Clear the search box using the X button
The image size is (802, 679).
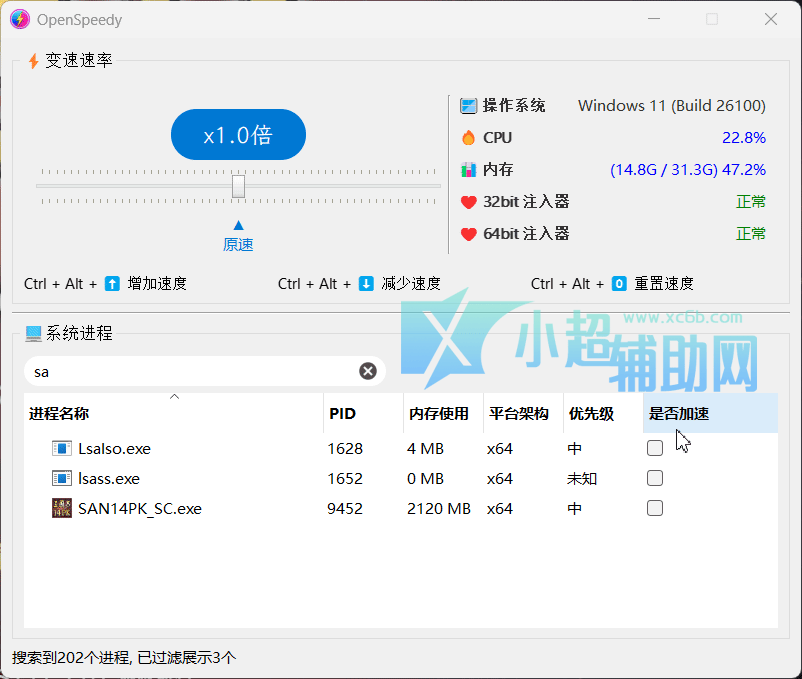coord(368,371)
